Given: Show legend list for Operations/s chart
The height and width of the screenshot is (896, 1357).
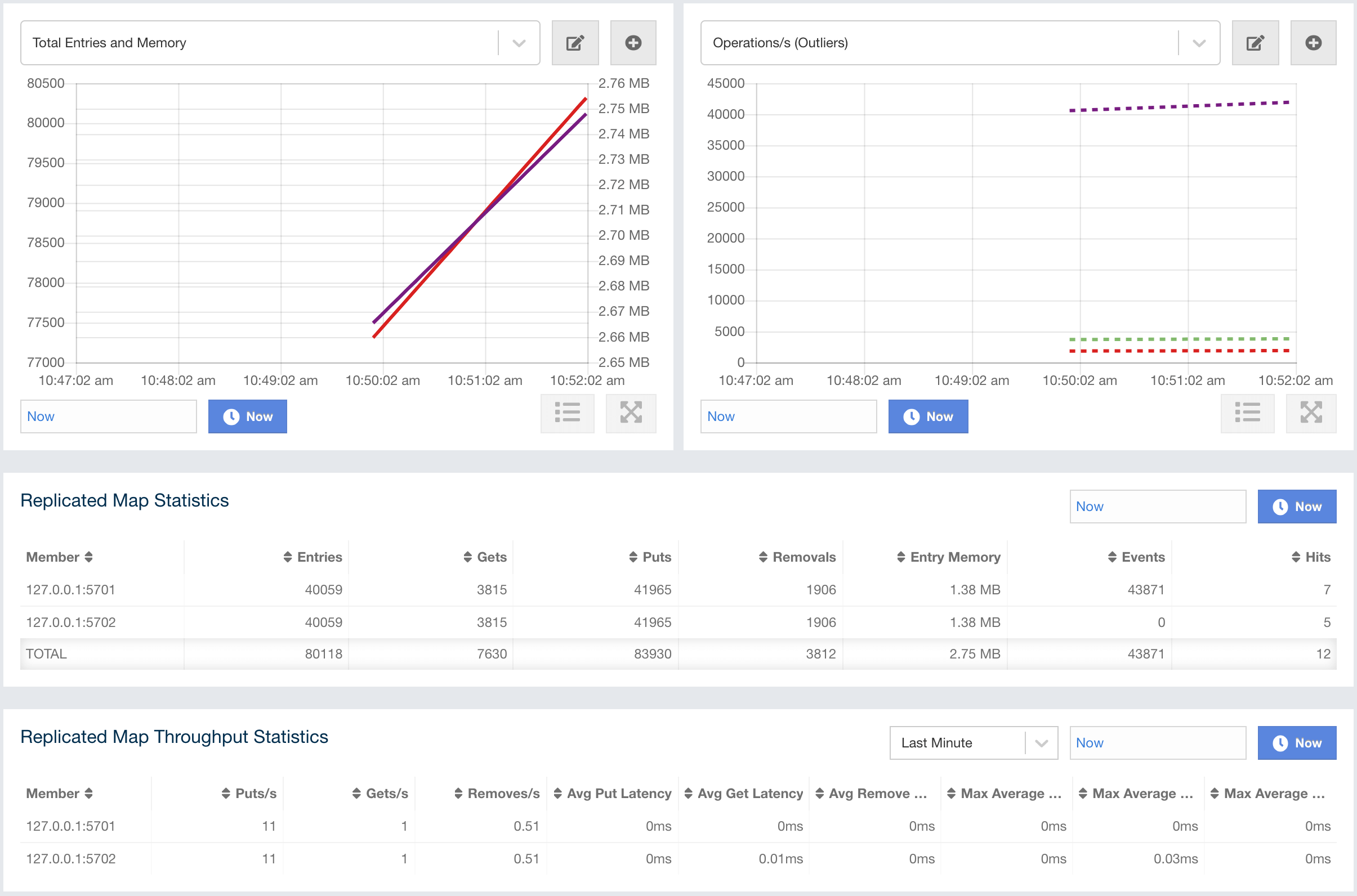Looking at the screenshot, I should click(x=1247, y=413).
